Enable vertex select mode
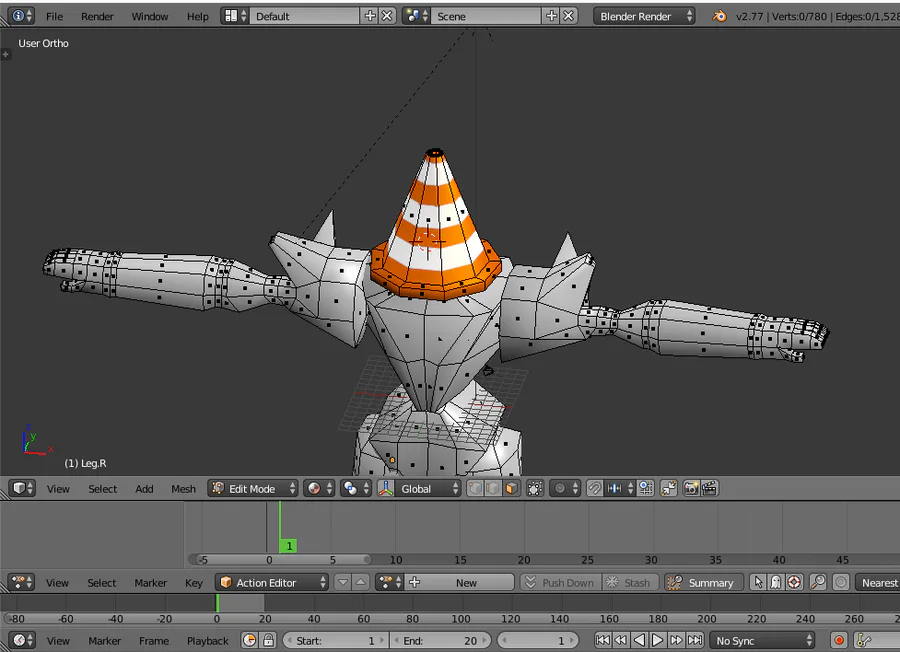 [475, 488]
